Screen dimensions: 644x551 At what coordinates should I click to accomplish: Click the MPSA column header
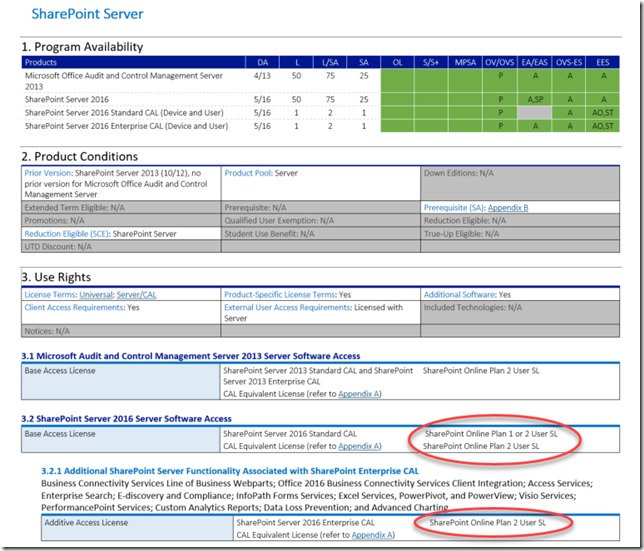pyautogui.click(x=465, y=62)
